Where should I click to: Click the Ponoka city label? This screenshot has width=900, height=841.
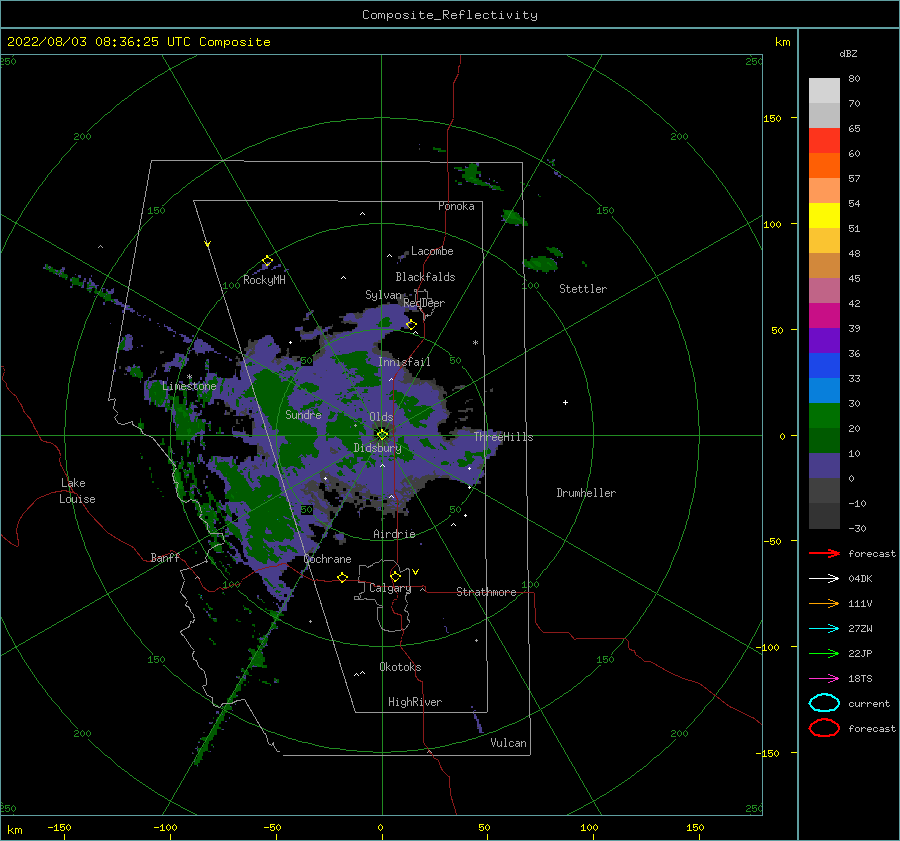(x=456, y=206)
